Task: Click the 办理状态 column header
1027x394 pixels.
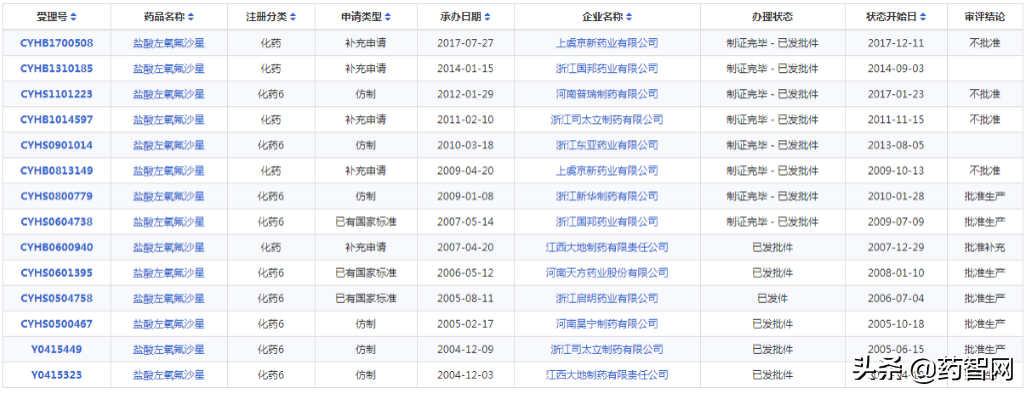Action: [772, 17]
